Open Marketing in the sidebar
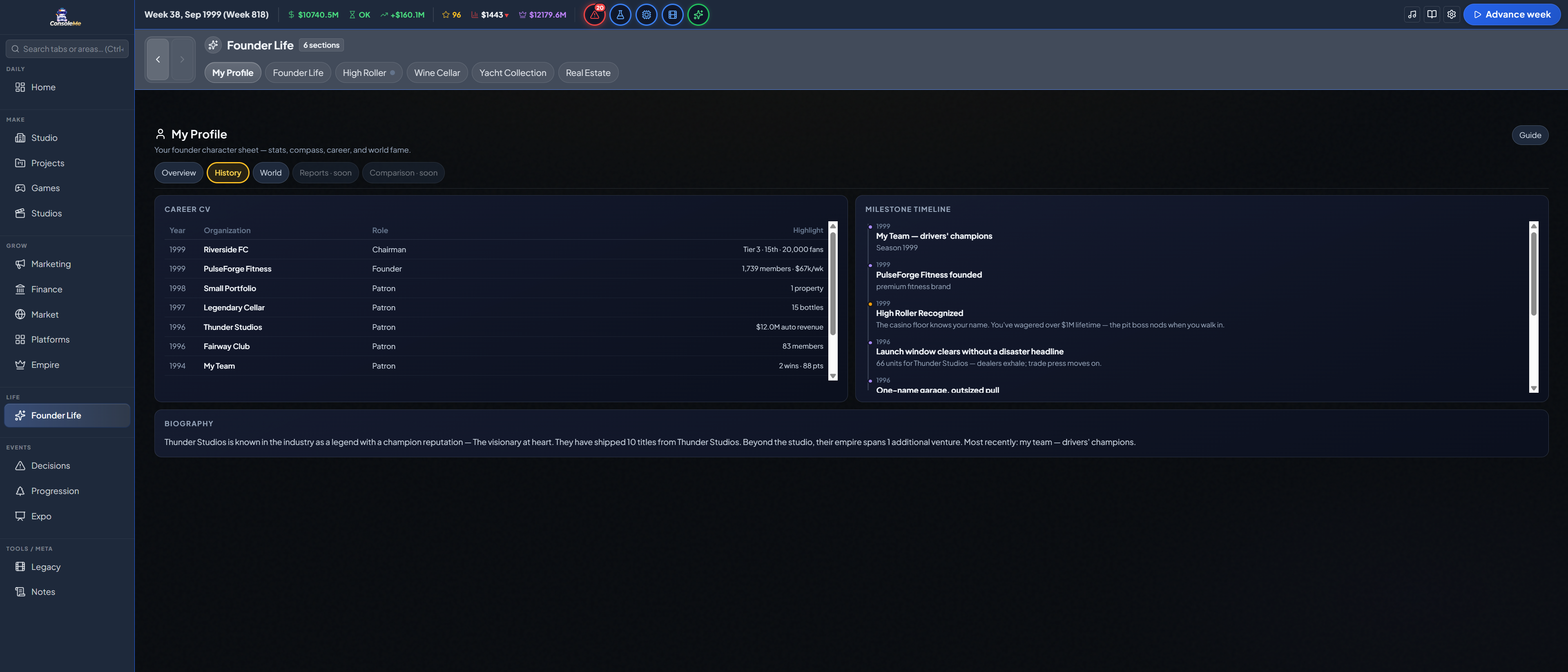Image resolution: width=1568 pixels, height=672 pixels. click(x=67, y=264)
